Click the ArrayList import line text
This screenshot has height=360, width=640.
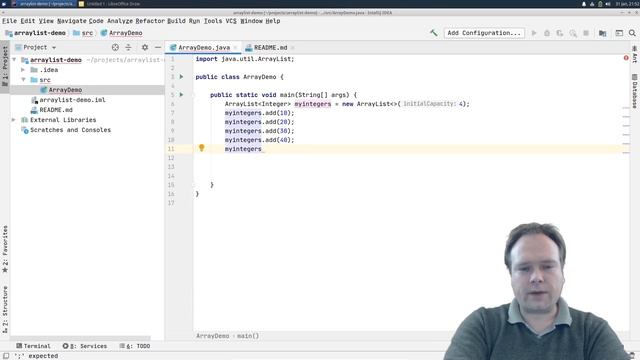(244, 59)
